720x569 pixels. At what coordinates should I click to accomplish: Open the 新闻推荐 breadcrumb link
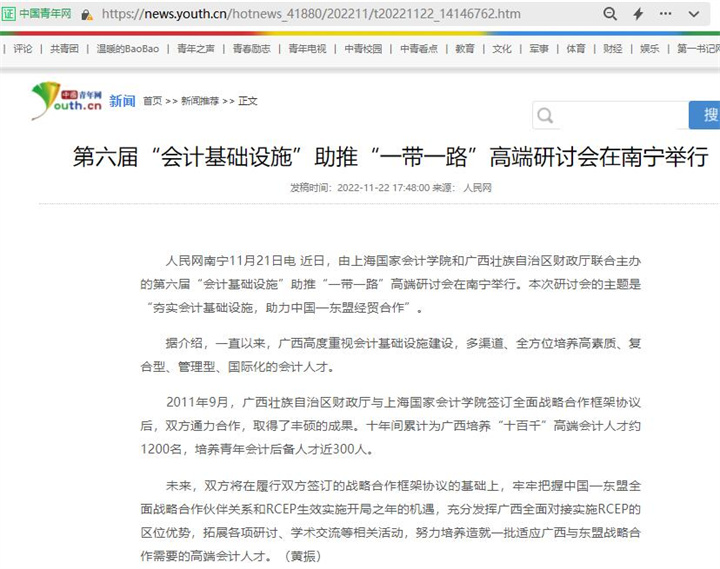coord(200,101)
